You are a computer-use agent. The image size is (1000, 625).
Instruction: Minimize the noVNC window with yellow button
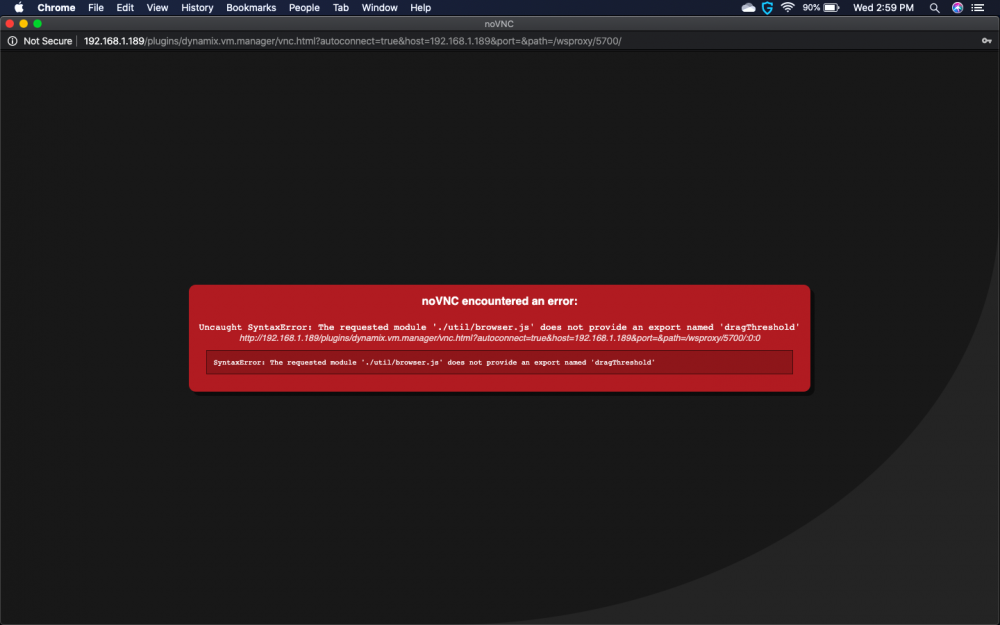(24, 24)
